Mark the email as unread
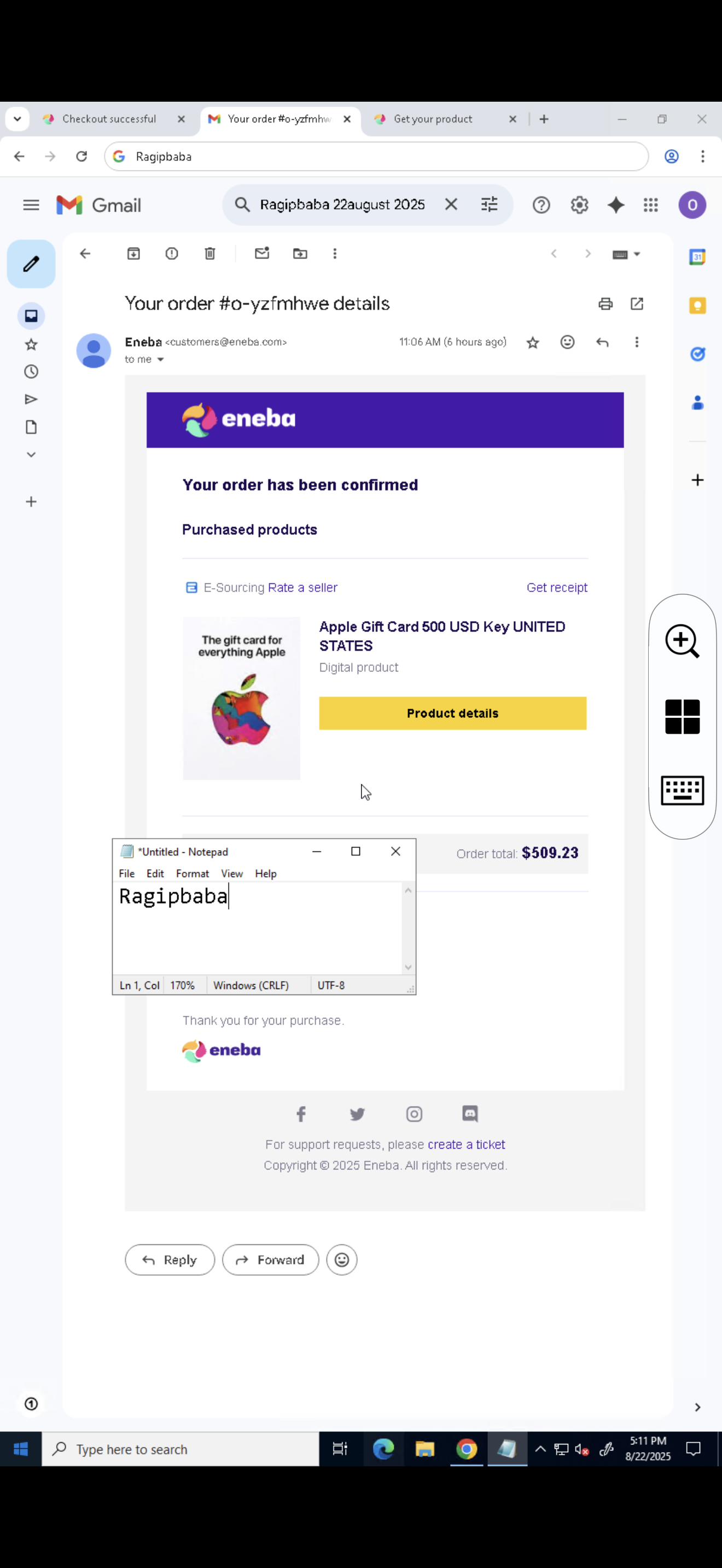This screenshot has width=722, height=1568. pyautogui.click(x=262, y=253)
